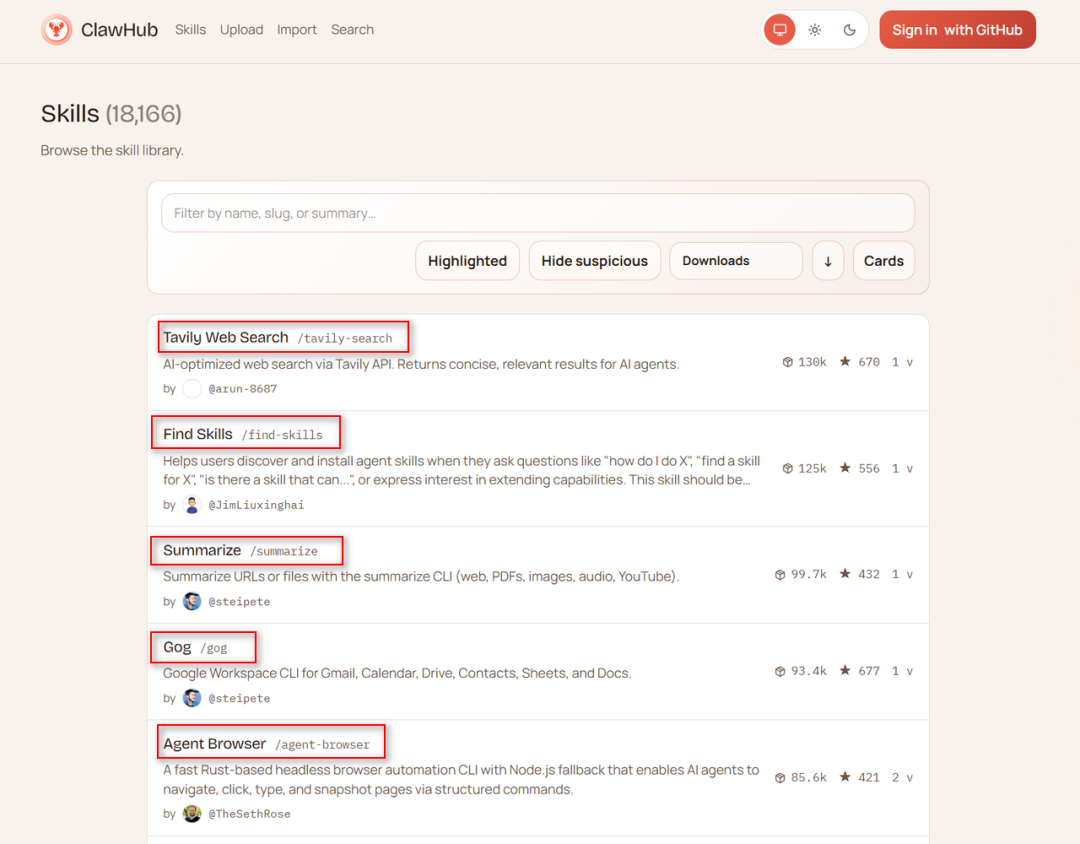Click the /find-skills slug text
The image size is (1080, 844).
tap(282, 435)
